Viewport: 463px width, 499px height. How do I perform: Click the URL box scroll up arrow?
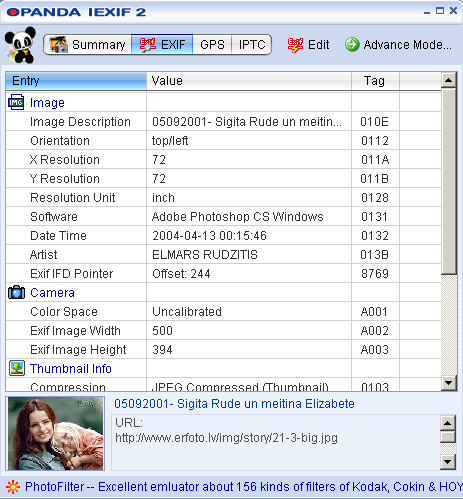click(x=447, y=423)
